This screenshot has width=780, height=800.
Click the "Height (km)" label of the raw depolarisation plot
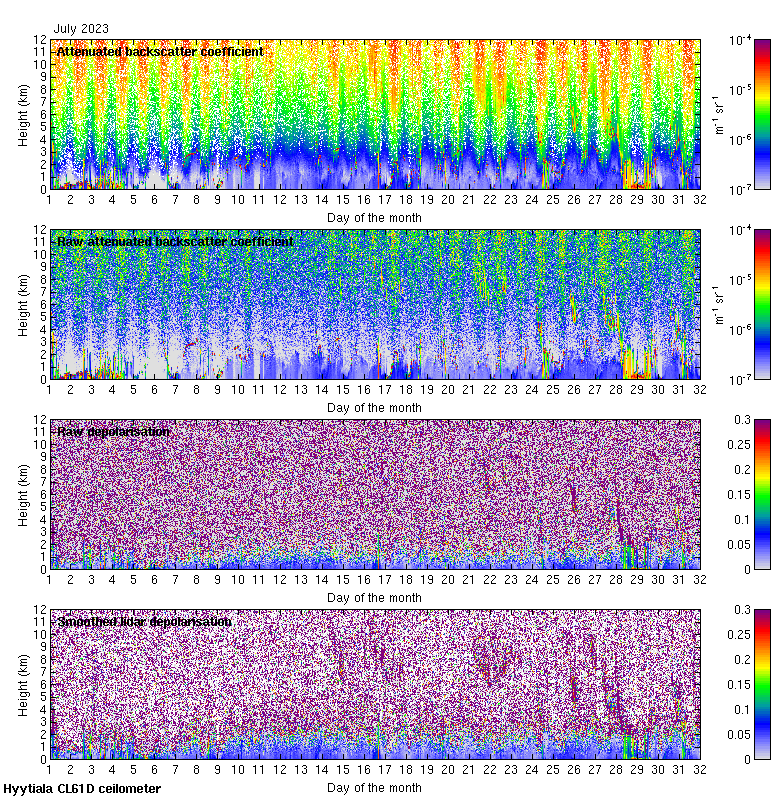pyautogui.click(x=24, y=494)
